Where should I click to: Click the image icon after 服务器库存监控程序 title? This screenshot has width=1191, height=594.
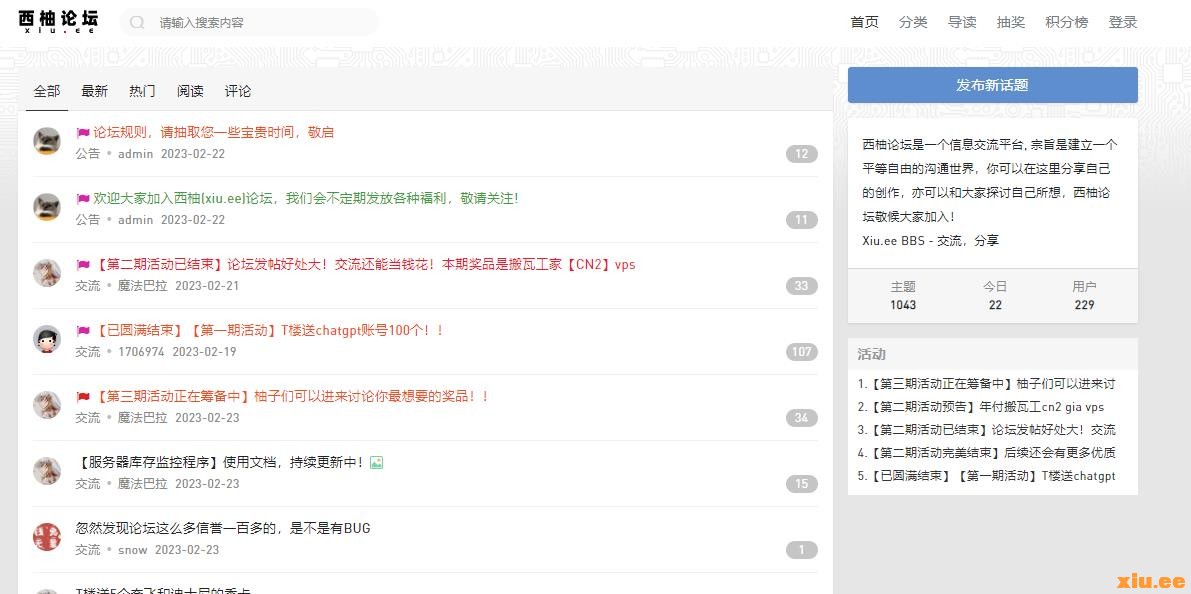pyautogui.click(x=376, y=462)
